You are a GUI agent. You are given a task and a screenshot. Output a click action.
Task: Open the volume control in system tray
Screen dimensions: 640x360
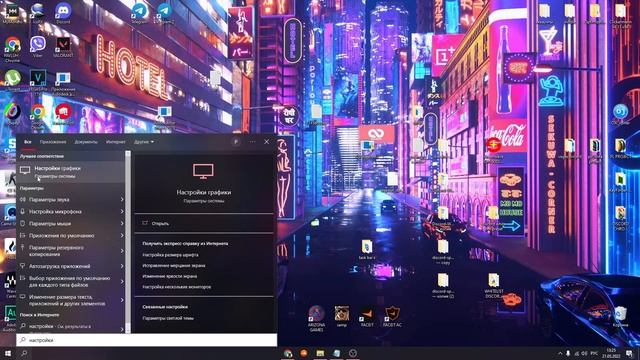(x=584, y=353)
